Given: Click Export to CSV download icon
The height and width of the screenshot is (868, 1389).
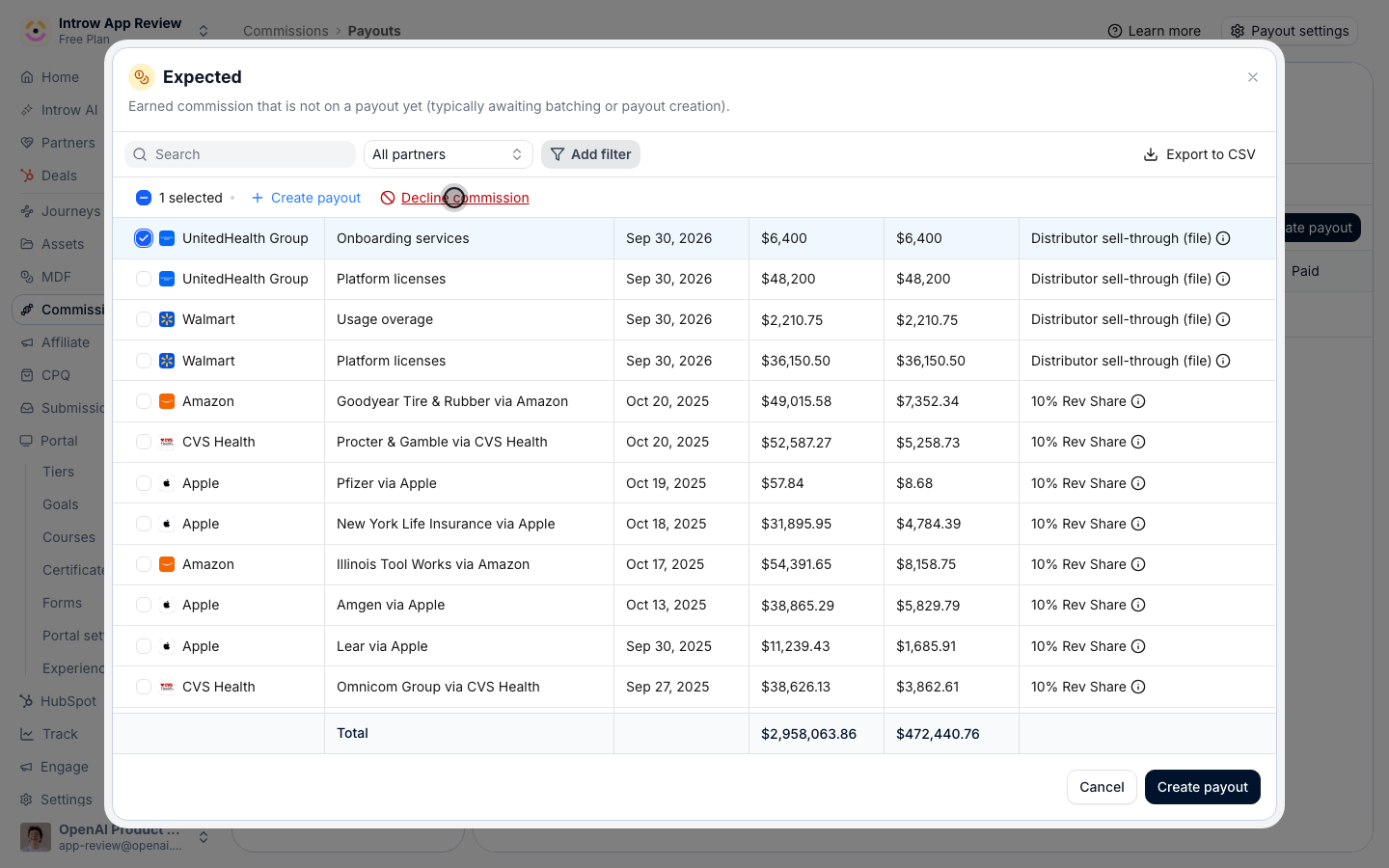Looking at the screenshot, I should point(1150,154).
